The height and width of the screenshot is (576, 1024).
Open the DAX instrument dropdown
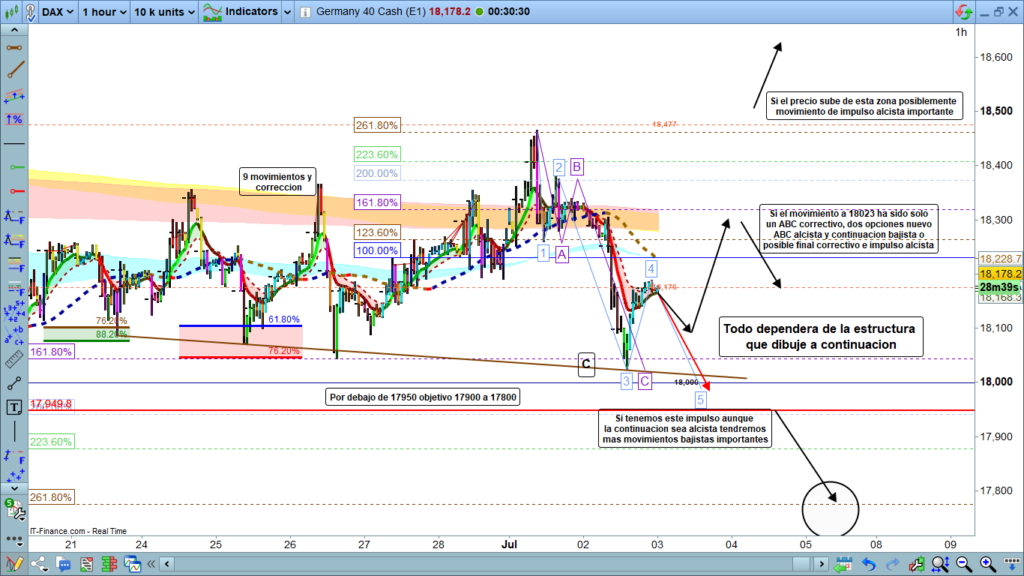coord(58,12)
